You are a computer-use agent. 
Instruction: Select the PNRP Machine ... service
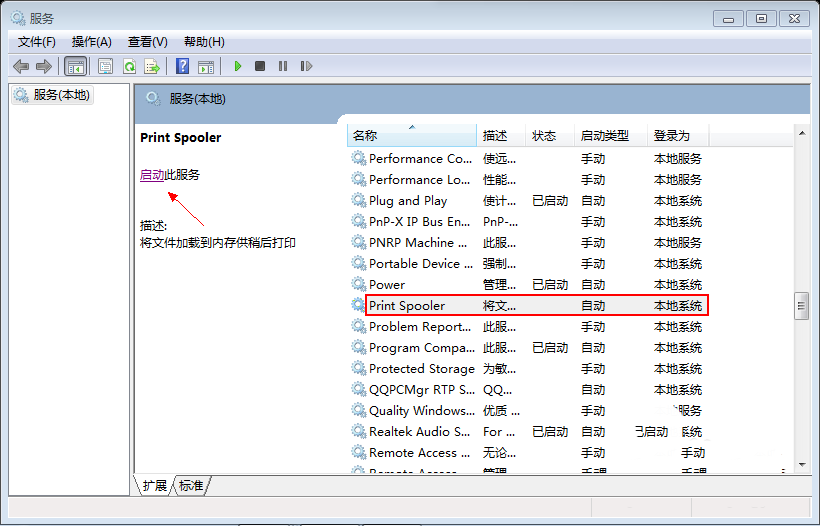click(418, 242)
